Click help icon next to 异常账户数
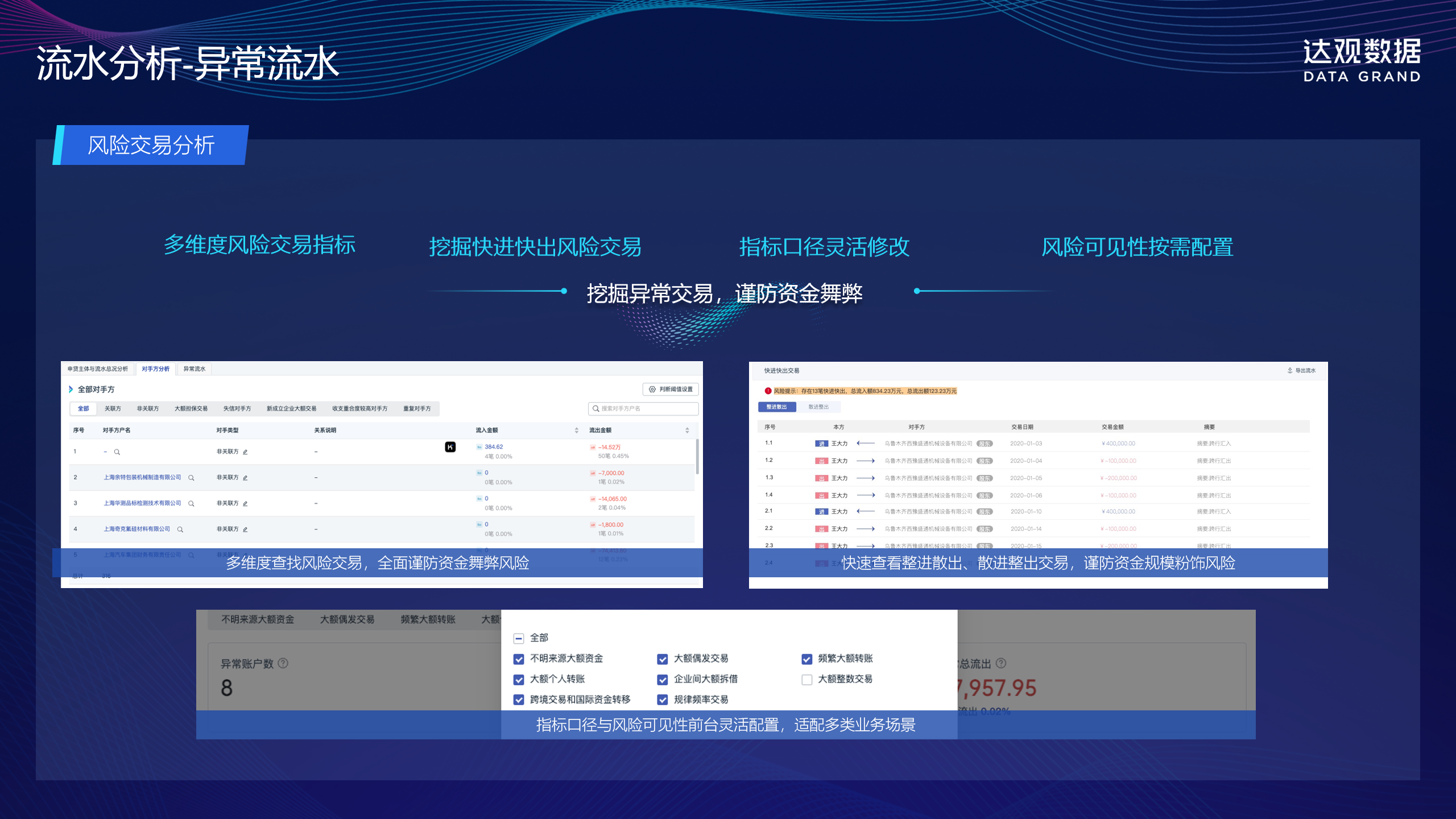Viewport: 1456px width, 819px height. click(283, 663)
